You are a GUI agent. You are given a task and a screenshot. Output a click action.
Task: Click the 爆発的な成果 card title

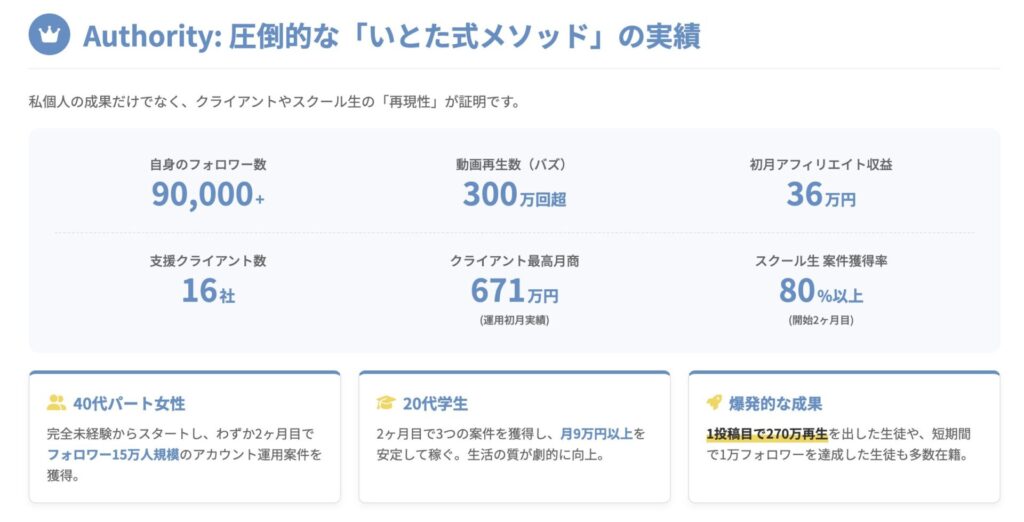click(x=778, y=404)
